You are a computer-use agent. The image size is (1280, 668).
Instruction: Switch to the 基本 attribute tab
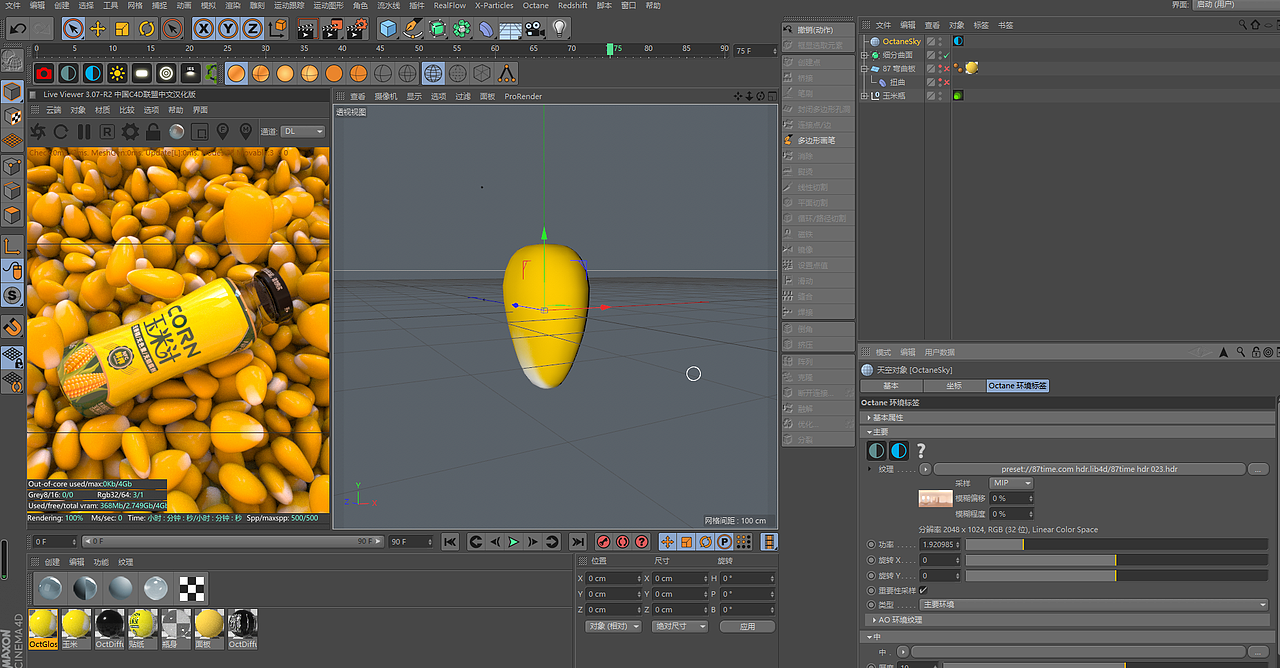point(890,386)
